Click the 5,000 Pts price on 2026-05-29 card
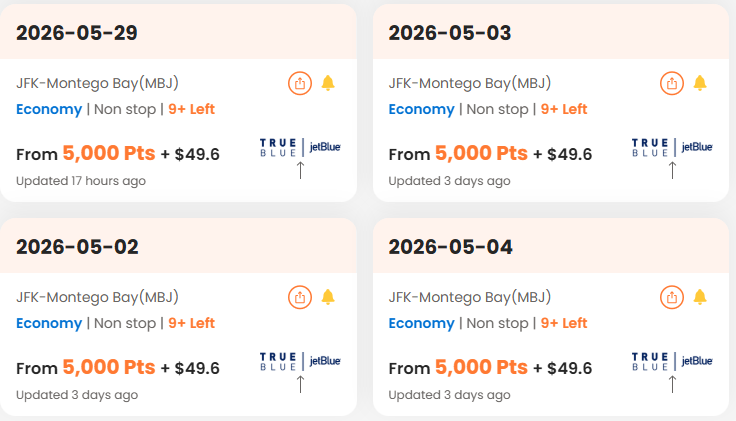 click(109, 154)
